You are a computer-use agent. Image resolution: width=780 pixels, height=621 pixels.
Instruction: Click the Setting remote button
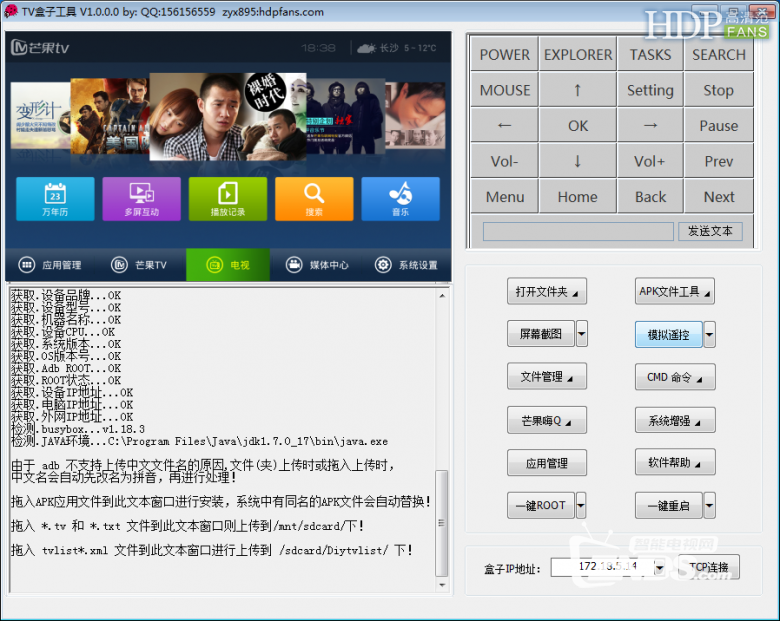click(x=650, y=90)
